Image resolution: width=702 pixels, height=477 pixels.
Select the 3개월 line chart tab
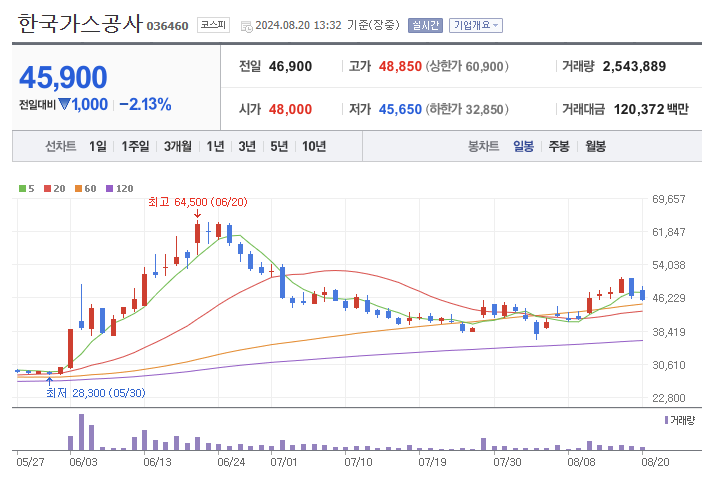tap(177, 146)
